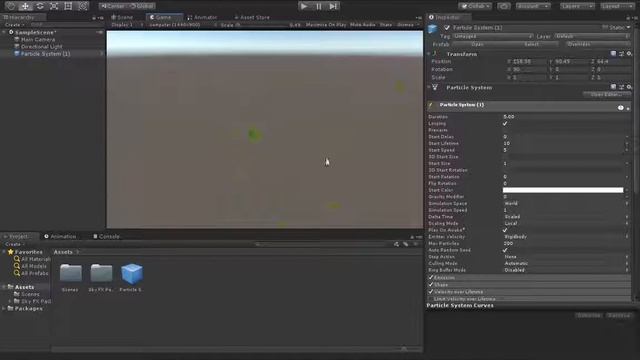640x360 pixels.
Task: Toggle Global handle rotation button
Action: pos(141,6)
